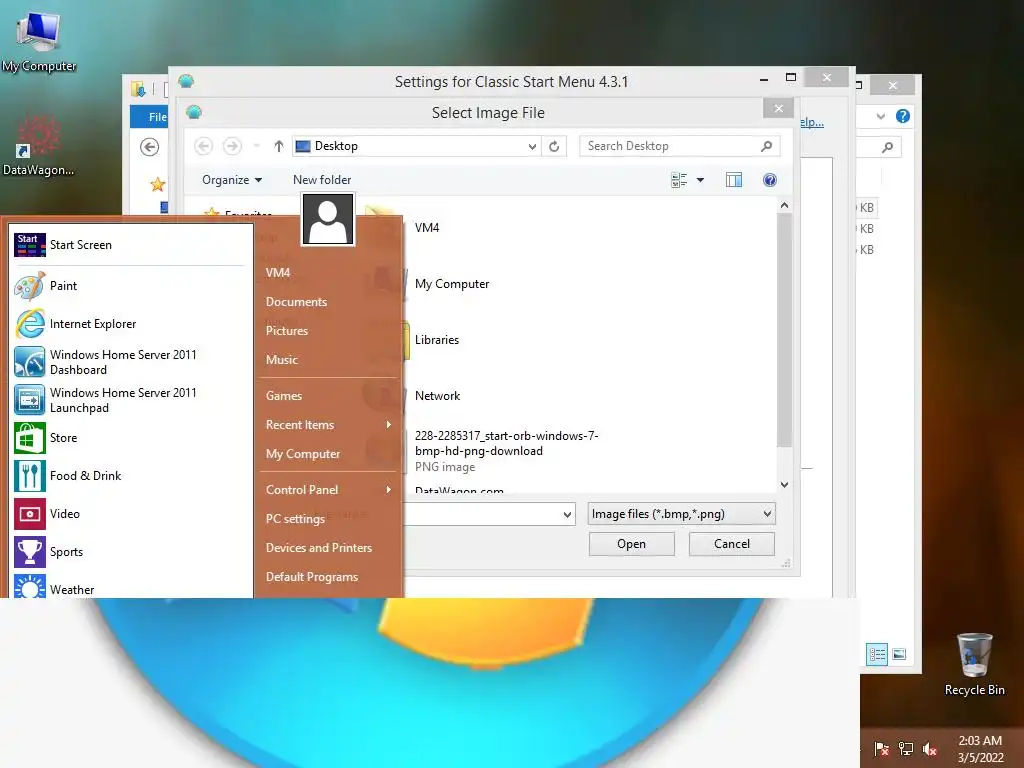The height and width of the screenshot is (768, 1024).
Task: Open Windows Home Server 2011 Dashboard
Action: 131,362
